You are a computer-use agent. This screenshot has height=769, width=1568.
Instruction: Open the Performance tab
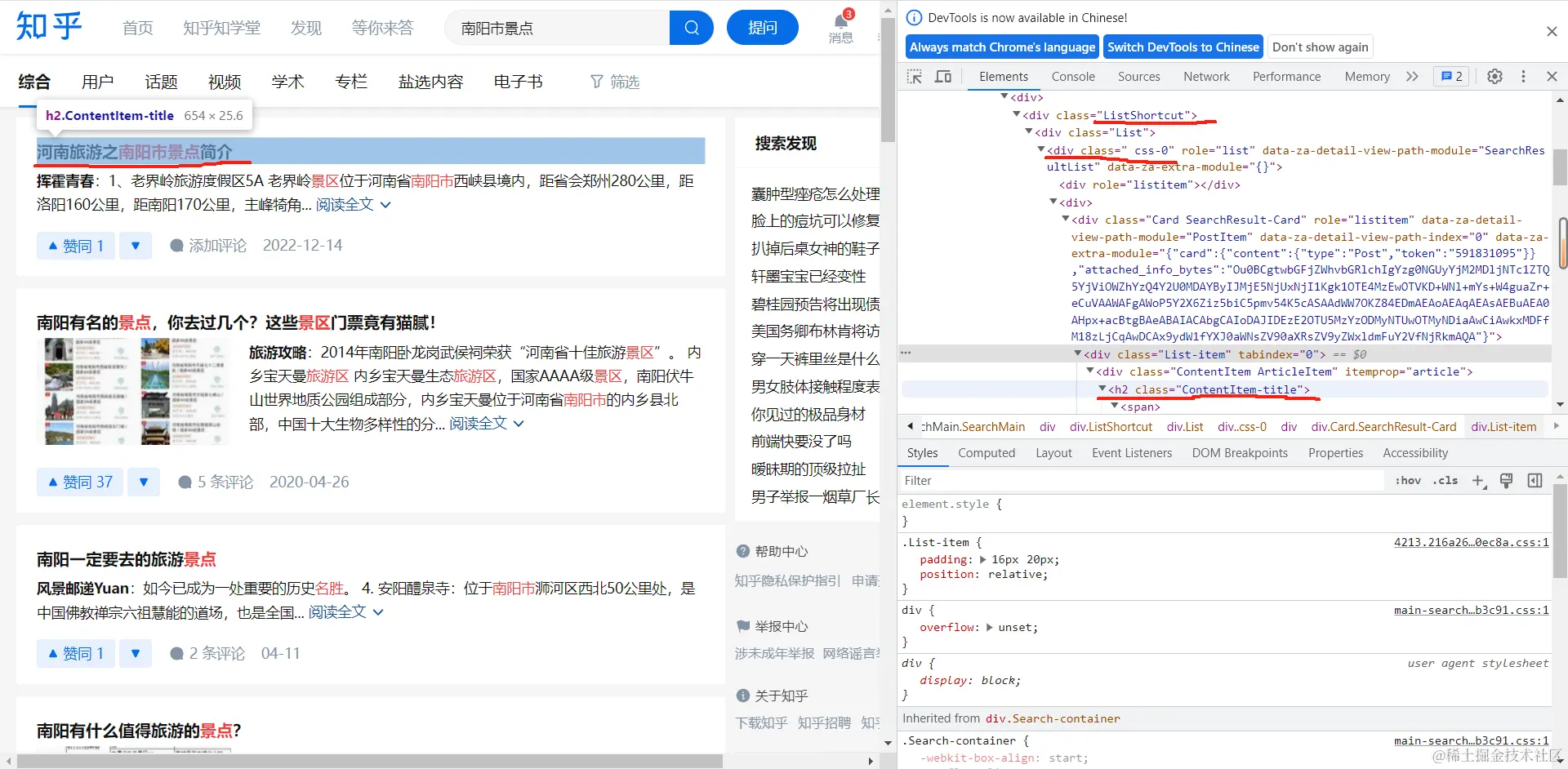coord(1286,77)
